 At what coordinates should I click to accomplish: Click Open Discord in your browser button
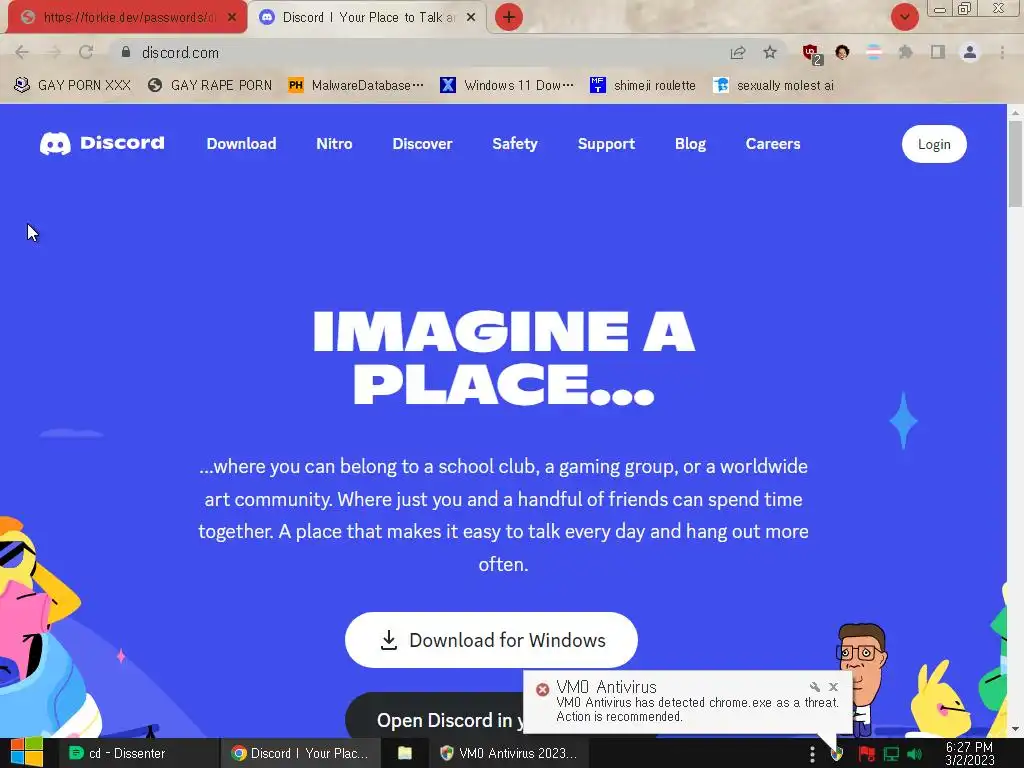click(x=434, y=717)
